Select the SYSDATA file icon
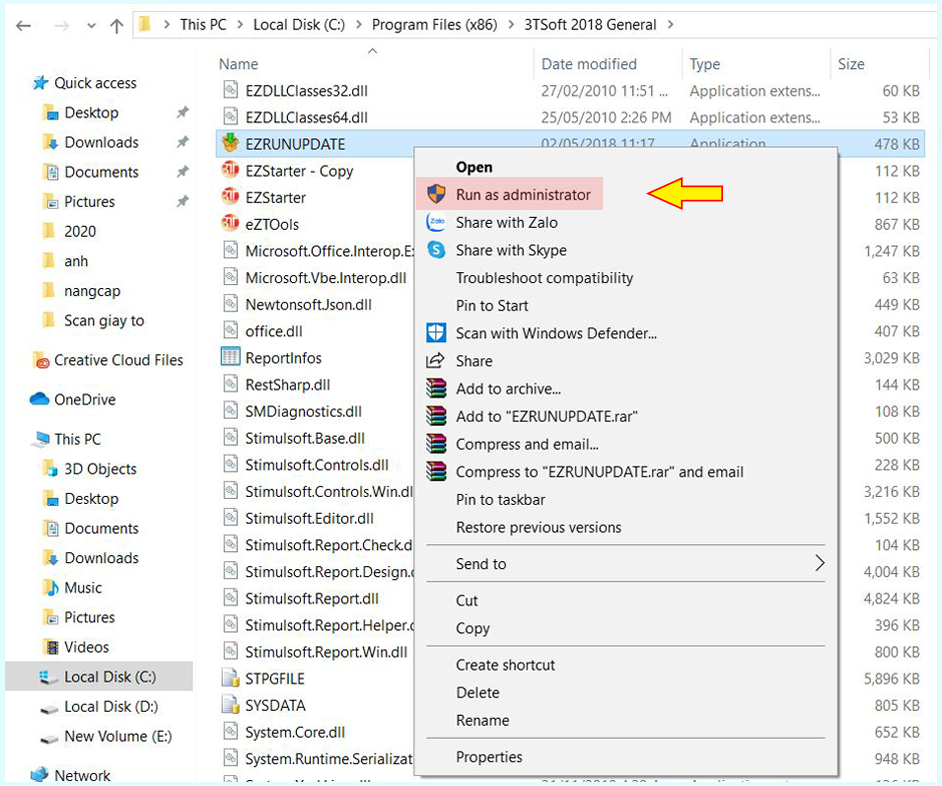The image size is (942, 786). tap(231, 705)
